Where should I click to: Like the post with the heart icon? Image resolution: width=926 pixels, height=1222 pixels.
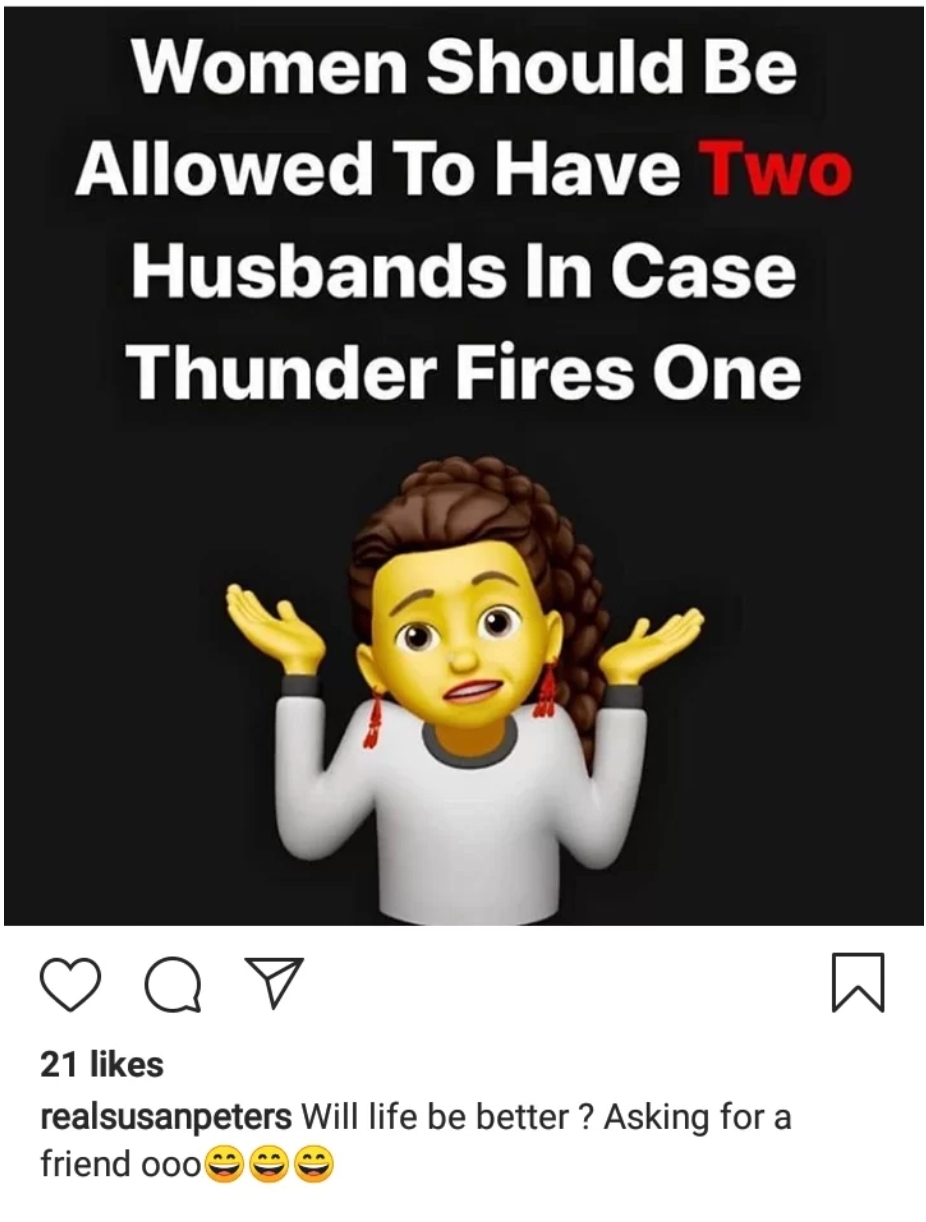70,985
